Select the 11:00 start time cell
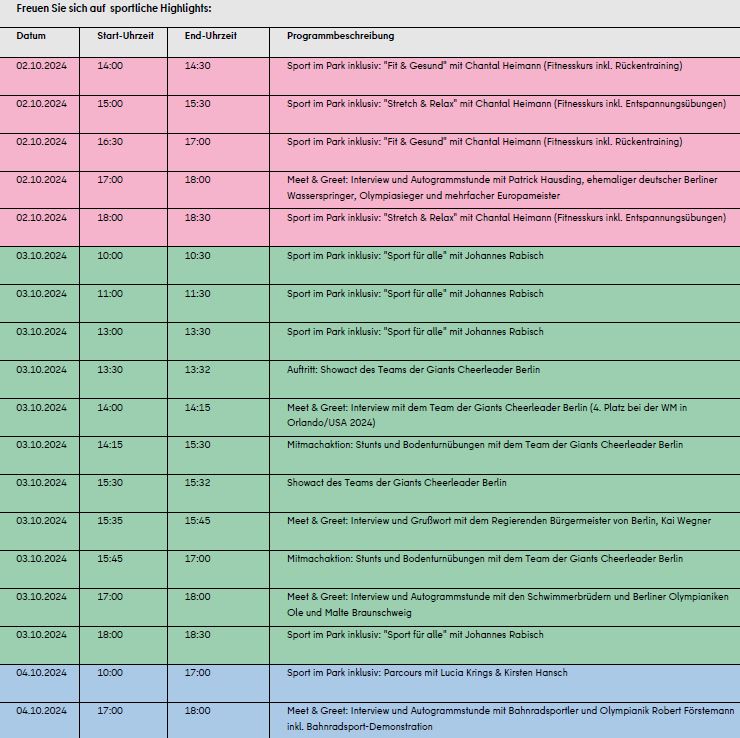 [110, 293]
